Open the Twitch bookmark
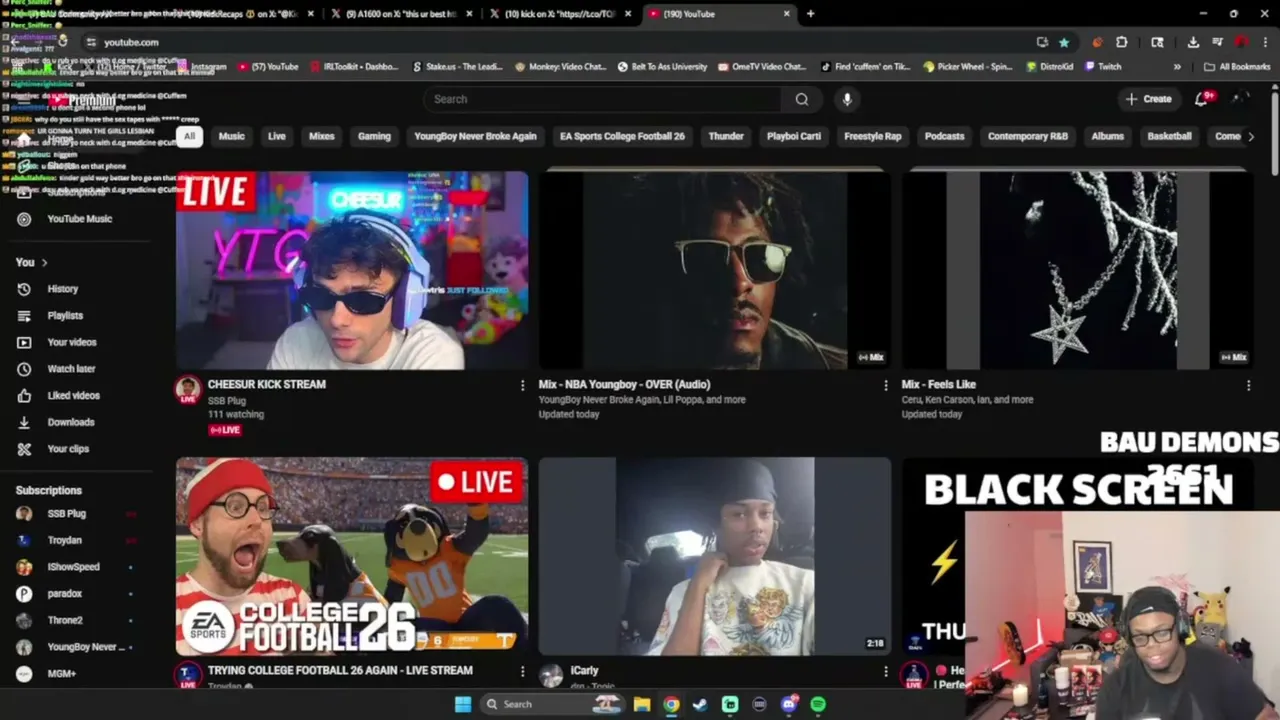This screenshot has height=720, width=1280. [x=1103, y=67]
